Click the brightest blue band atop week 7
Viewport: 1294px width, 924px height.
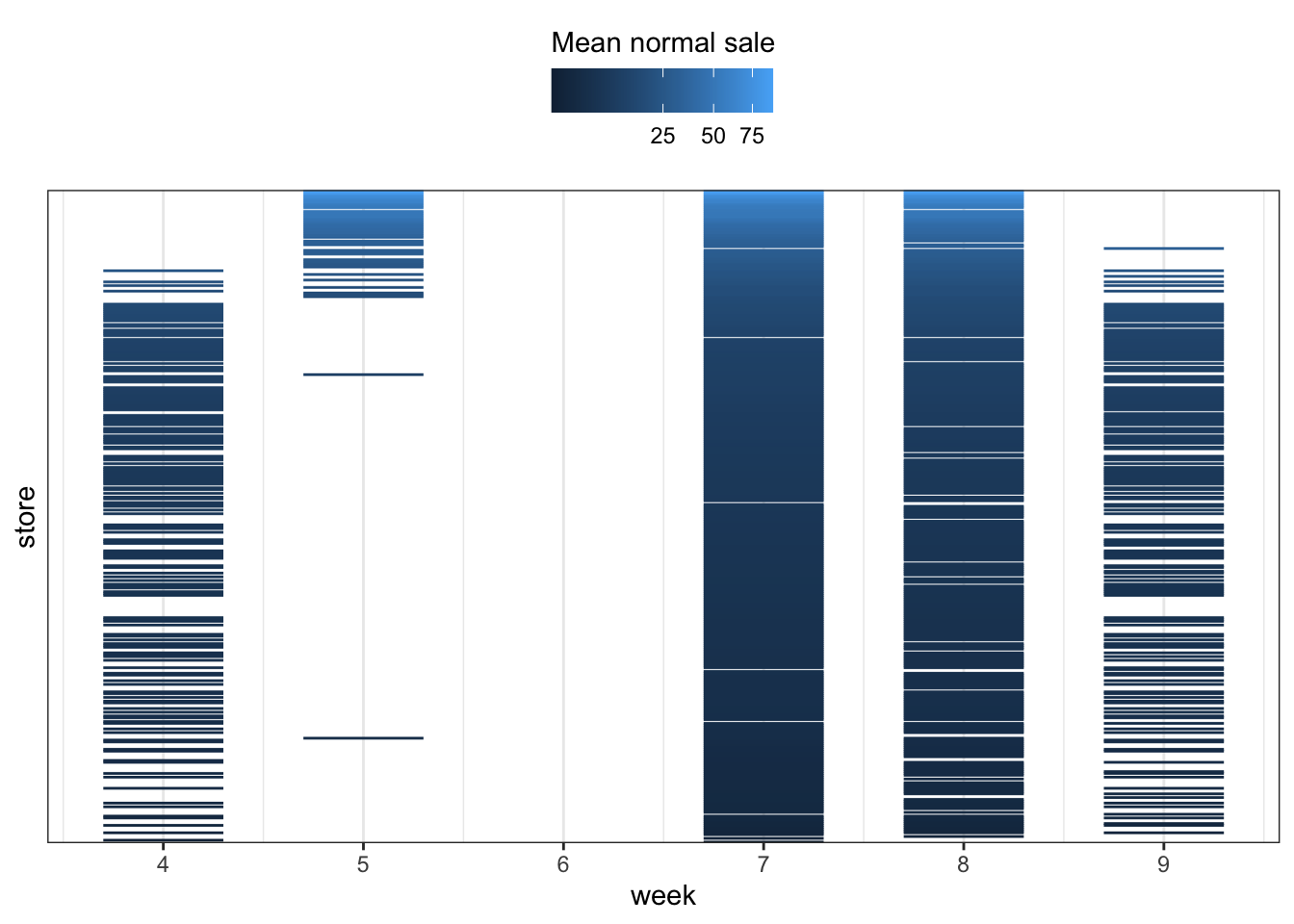(x=763, y=200)
